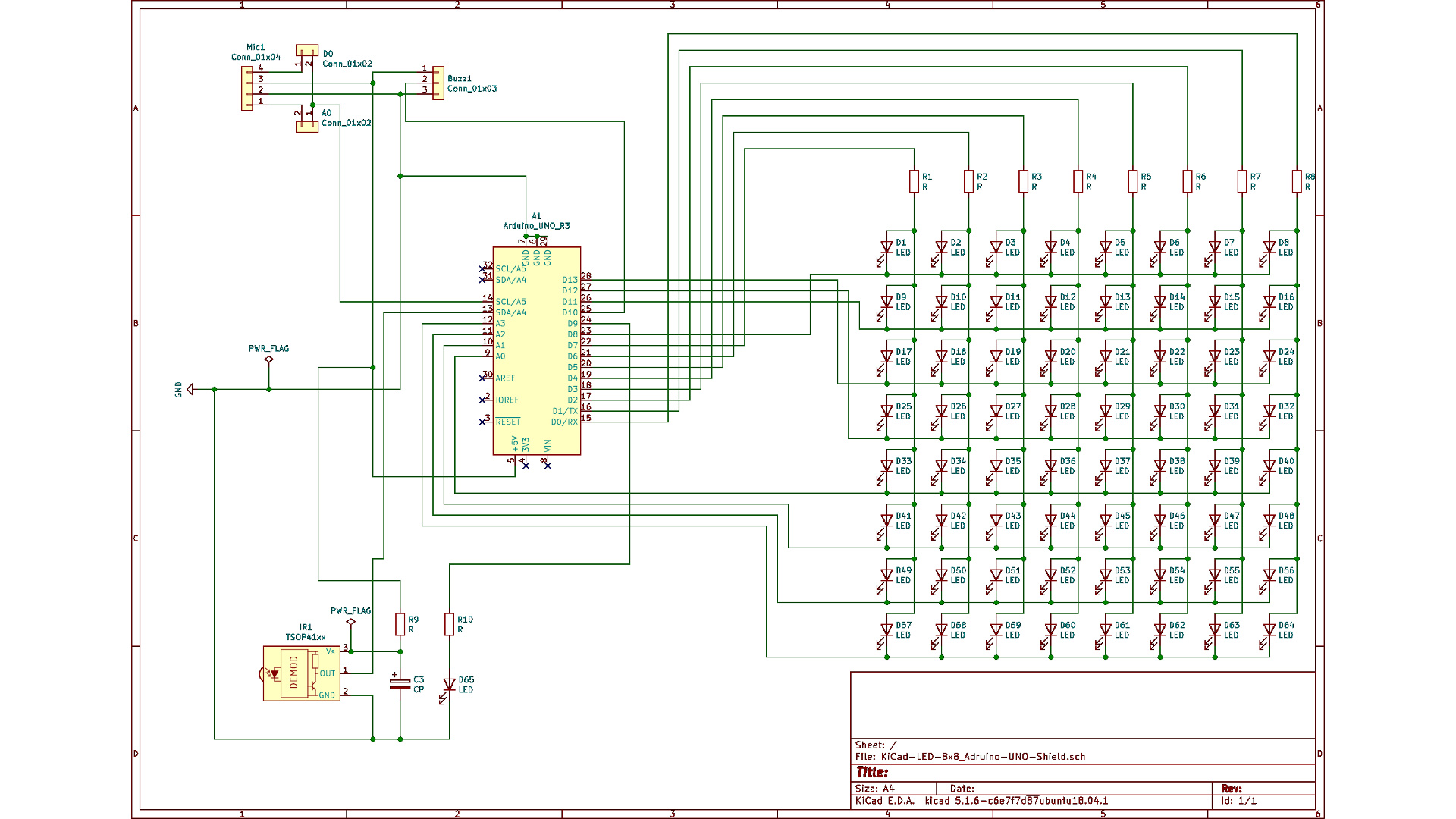Image resolution: width=1456 pixels, height=819 pixels.
Task: Select the D0 Conn_01x02 connector
Action: pyautogui.click(x=307, y=50)
